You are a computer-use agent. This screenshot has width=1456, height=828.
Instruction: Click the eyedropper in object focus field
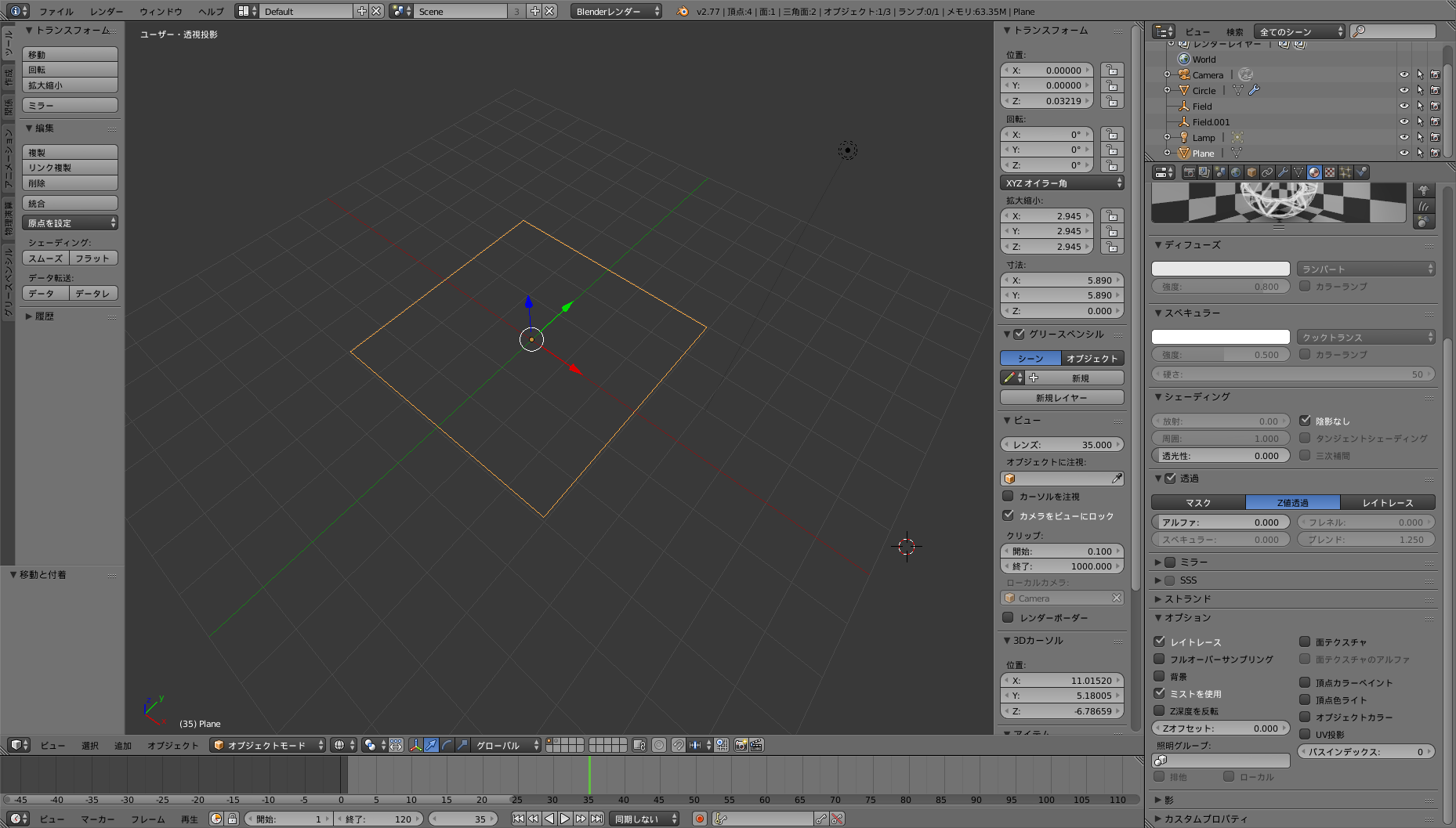pos(1117,479)
